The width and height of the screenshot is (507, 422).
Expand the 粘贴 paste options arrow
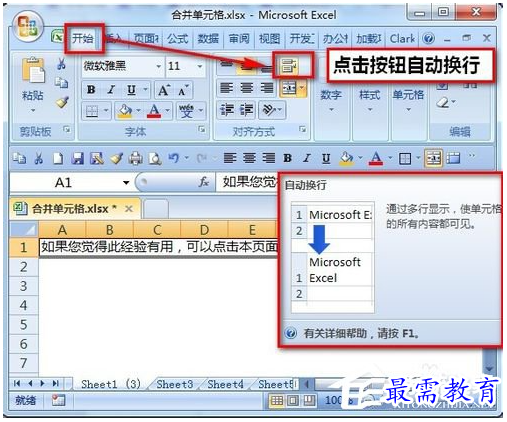click(x=33, y=110)
